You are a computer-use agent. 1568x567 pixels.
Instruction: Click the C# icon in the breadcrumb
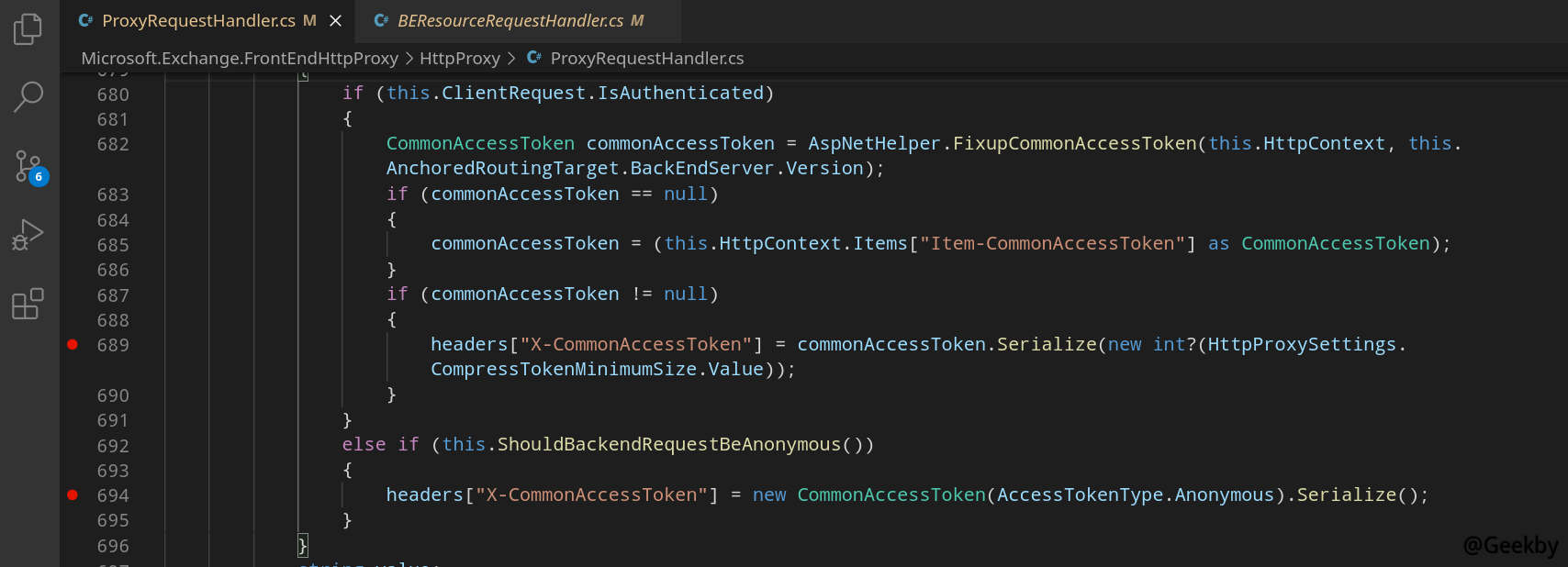(x=534, y=58)
